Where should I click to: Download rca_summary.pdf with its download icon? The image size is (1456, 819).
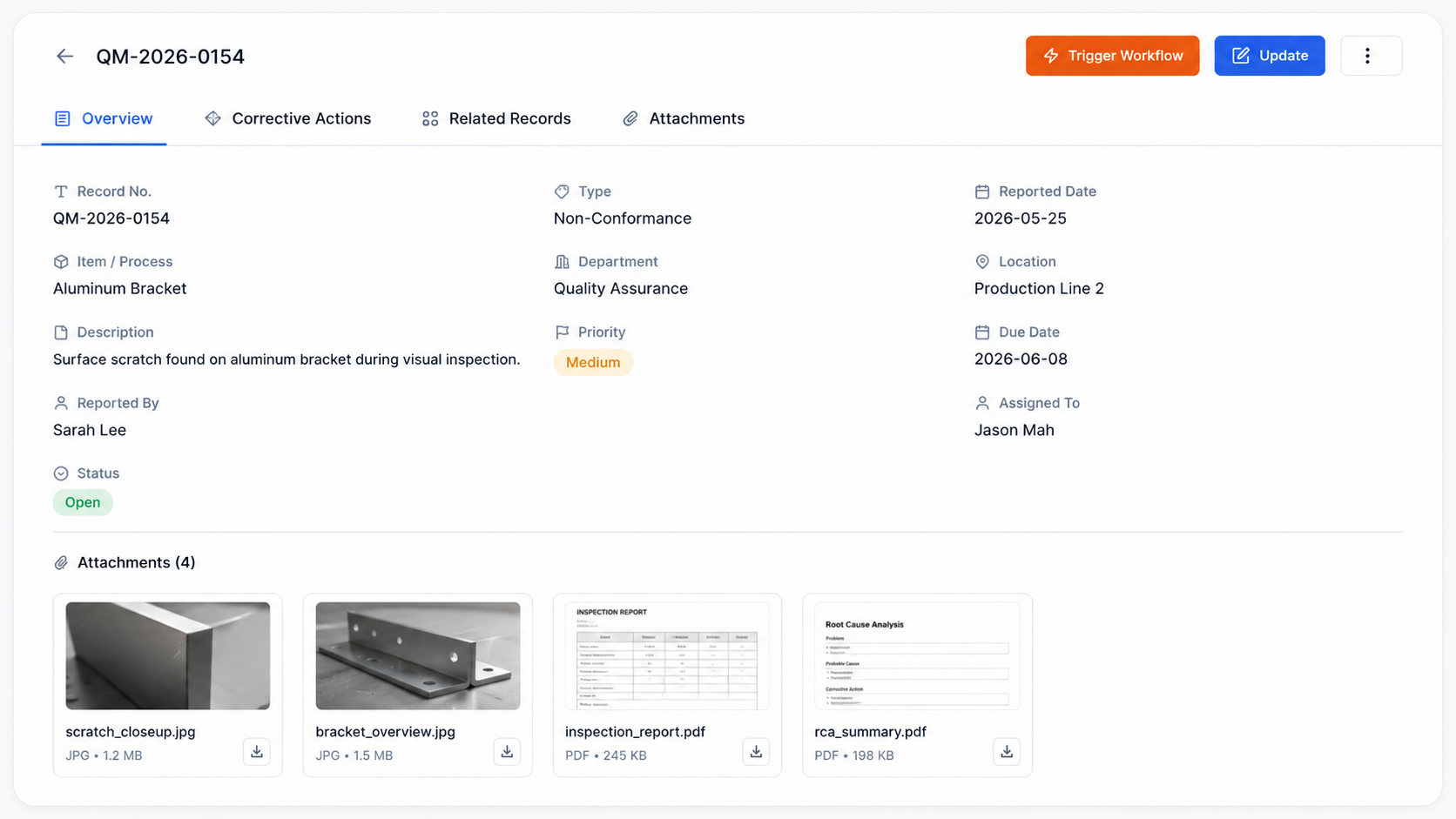(x=1007, y=752)
